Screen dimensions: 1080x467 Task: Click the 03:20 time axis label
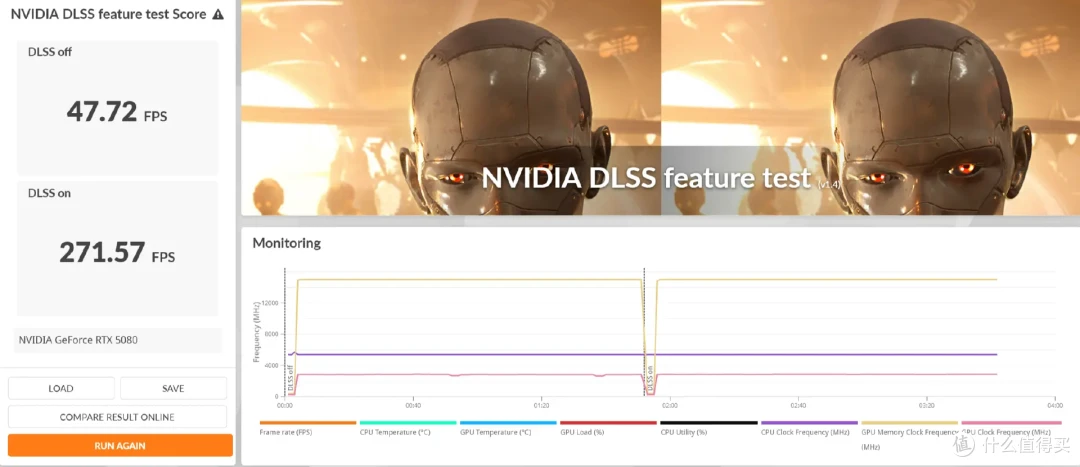point(926,406)
